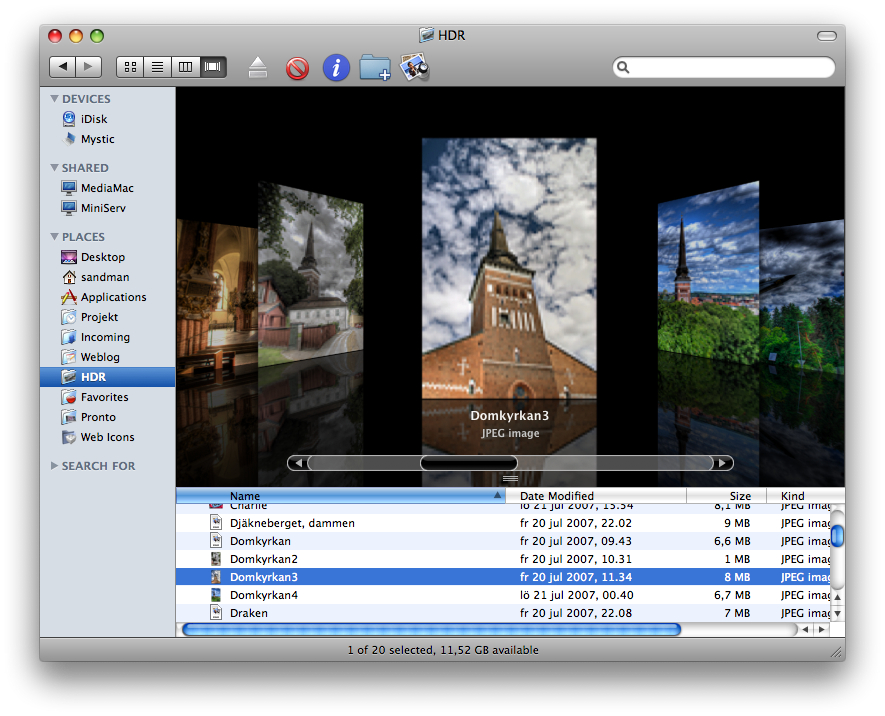Open iDisk in the sidebar

(93, 119)
